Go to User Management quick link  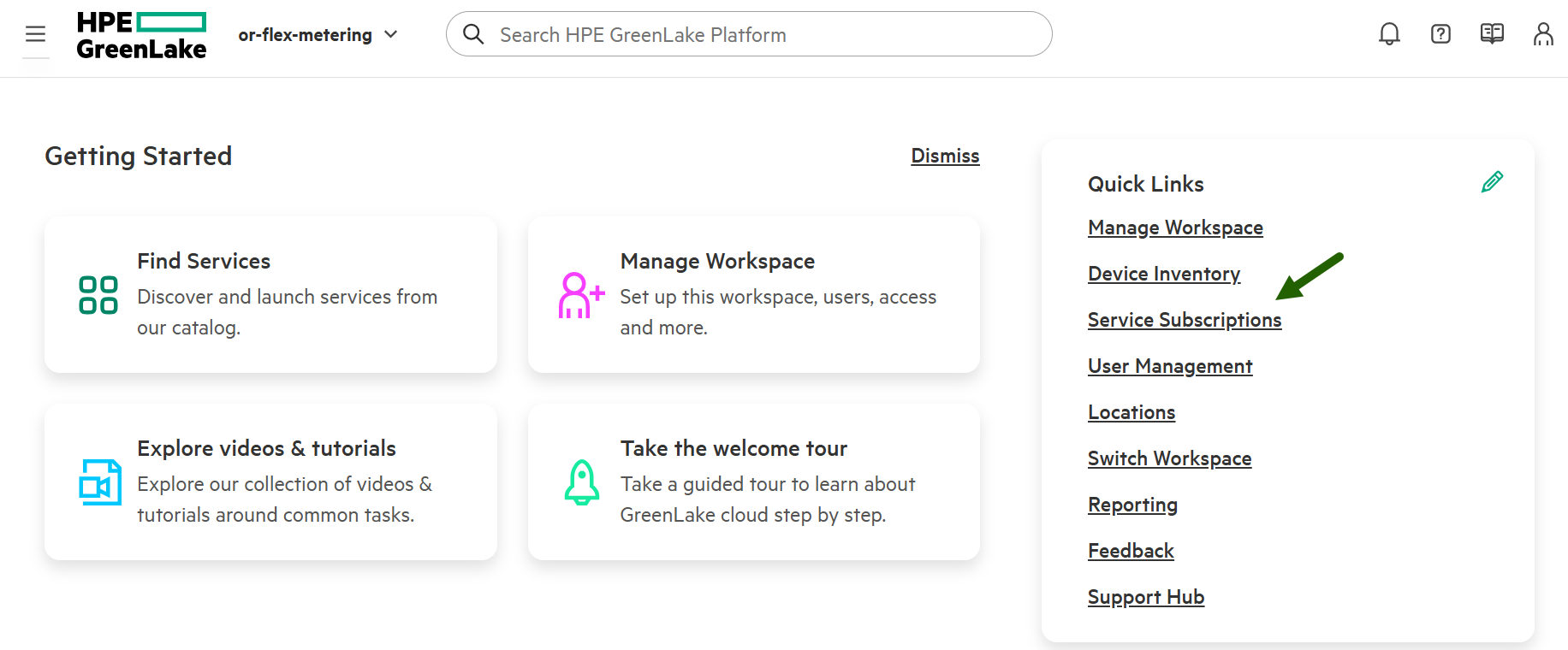click(1170, 366)
